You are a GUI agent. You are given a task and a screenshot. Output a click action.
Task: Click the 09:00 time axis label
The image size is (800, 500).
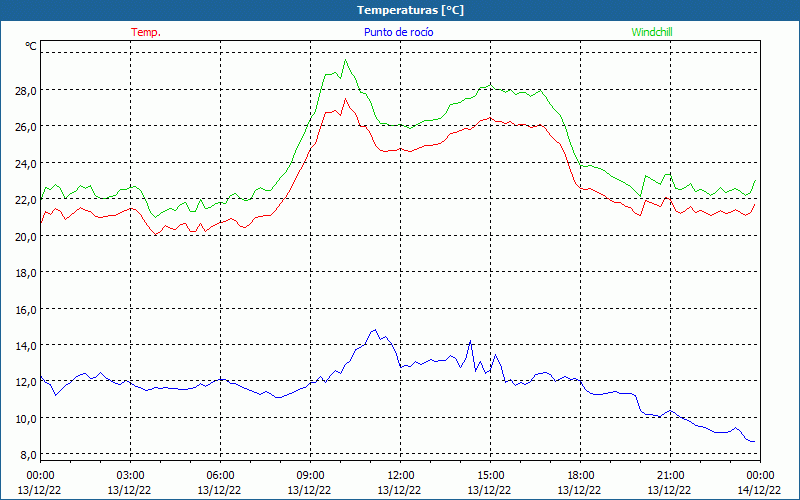point(310,476)
